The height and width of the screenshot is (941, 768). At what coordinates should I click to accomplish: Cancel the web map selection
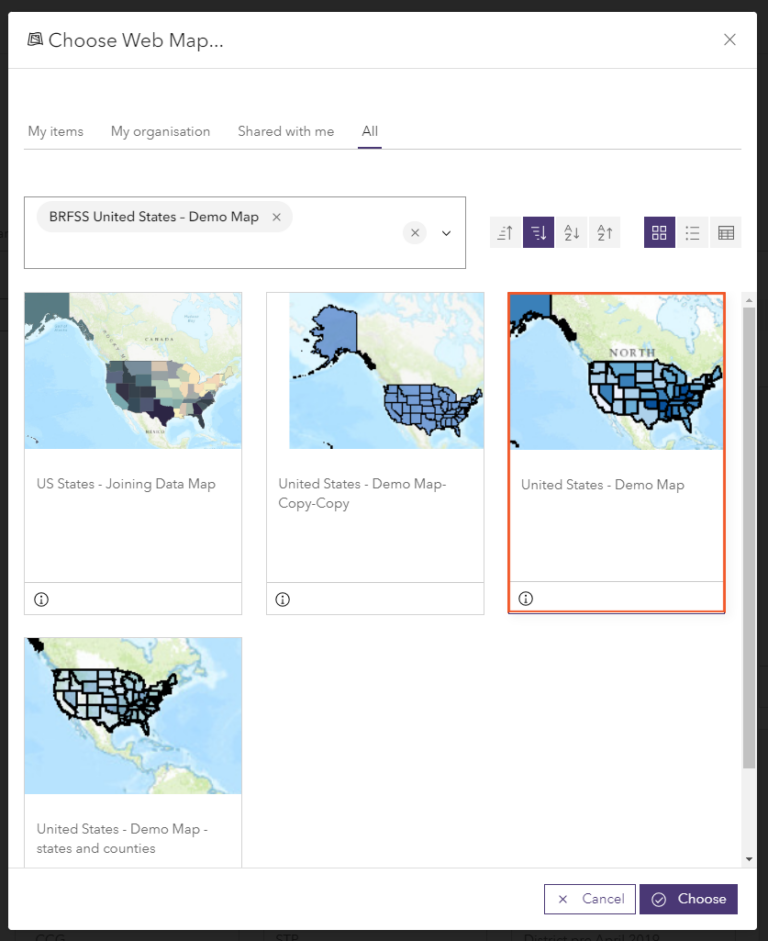pyautogui.click(x=590, y=899)
